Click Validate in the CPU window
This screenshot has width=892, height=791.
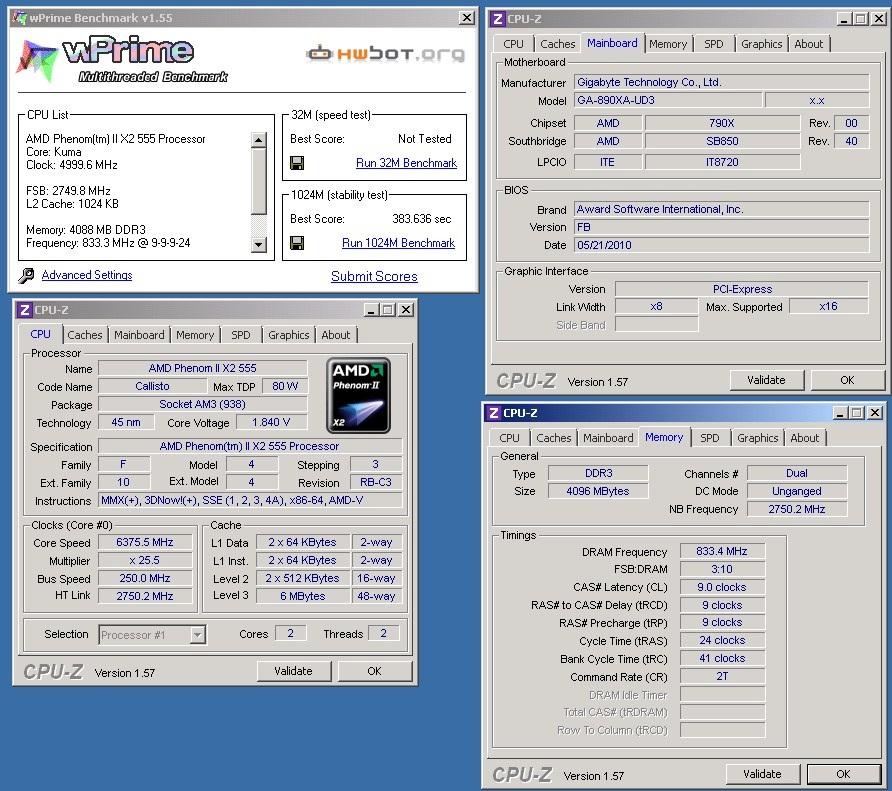tap(294, 671)
